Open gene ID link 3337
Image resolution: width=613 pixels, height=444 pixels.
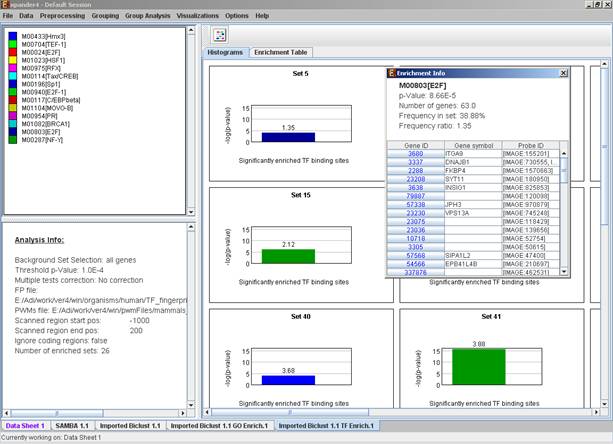(416, 162)
